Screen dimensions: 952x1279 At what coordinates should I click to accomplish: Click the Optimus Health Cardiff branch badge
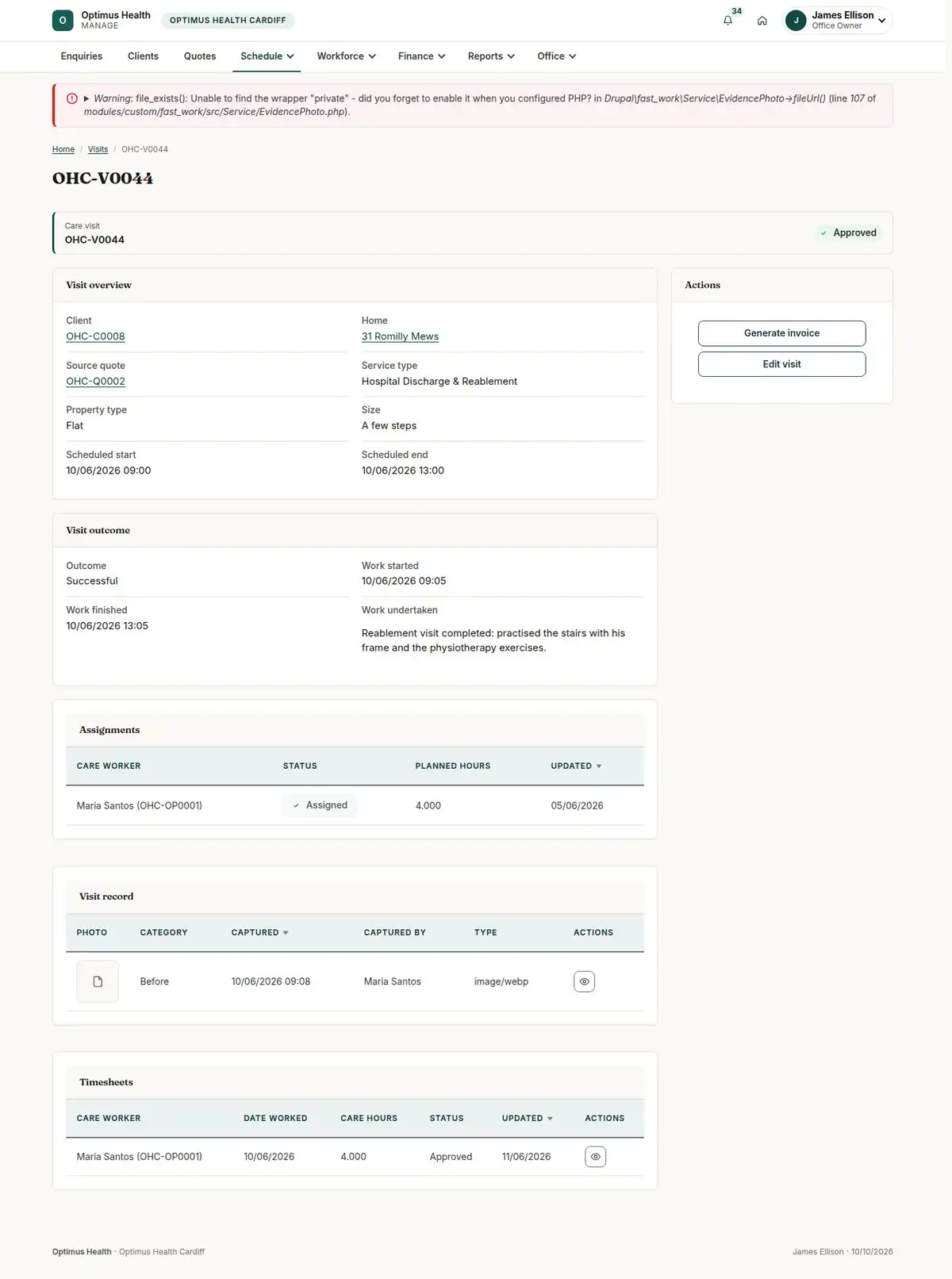pos(228,21)
